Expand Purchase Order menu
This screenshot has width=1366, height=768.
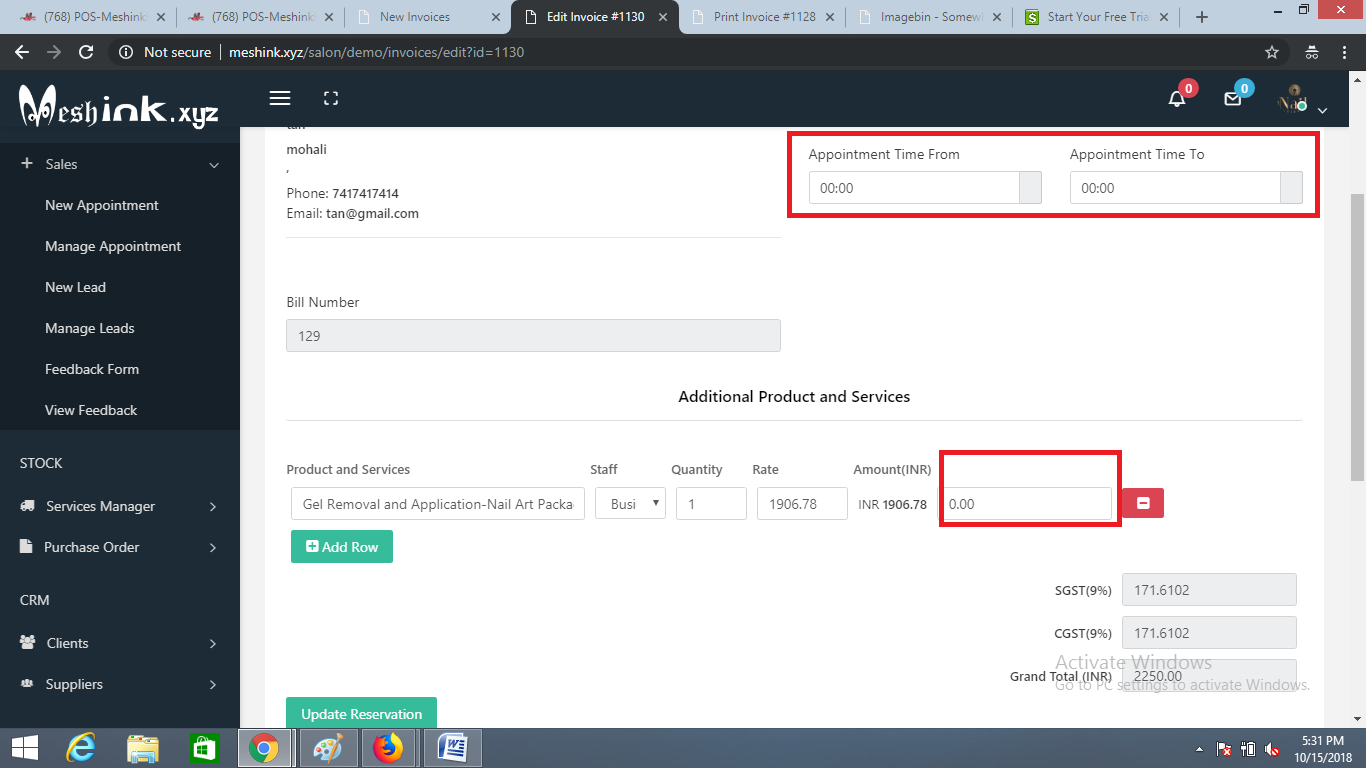120,547
